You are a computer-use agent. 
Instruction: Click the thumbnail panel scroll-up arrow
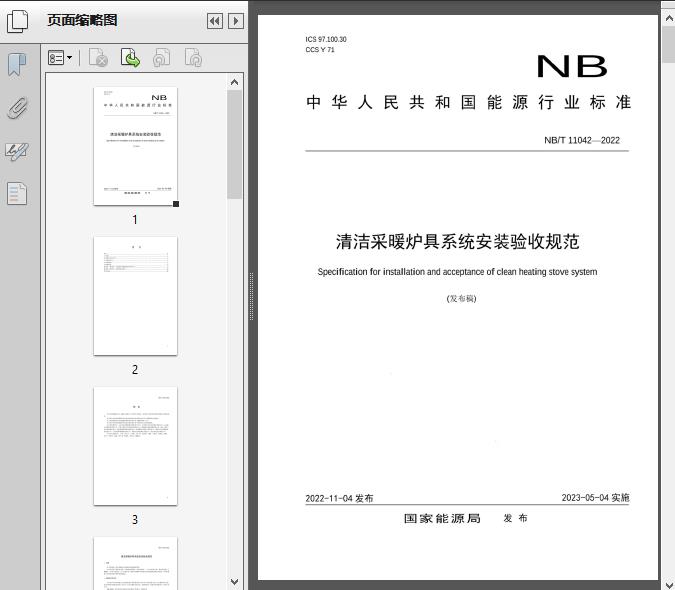point(235,82)
